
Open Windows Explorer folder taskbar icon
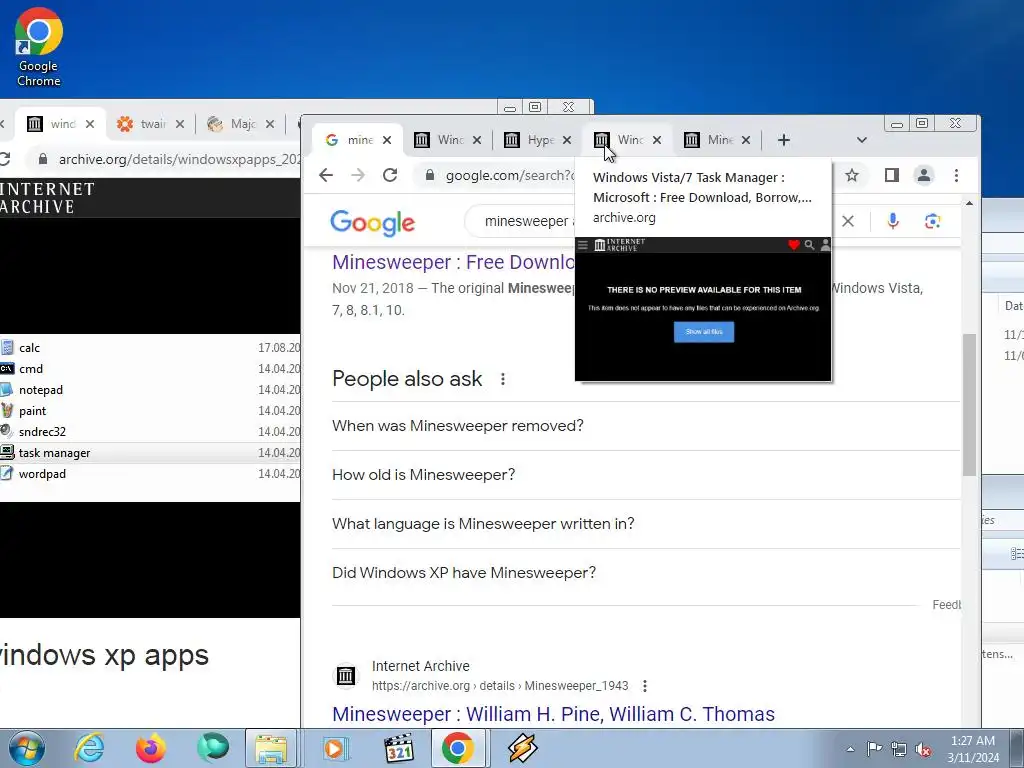(x=271, y=748)
